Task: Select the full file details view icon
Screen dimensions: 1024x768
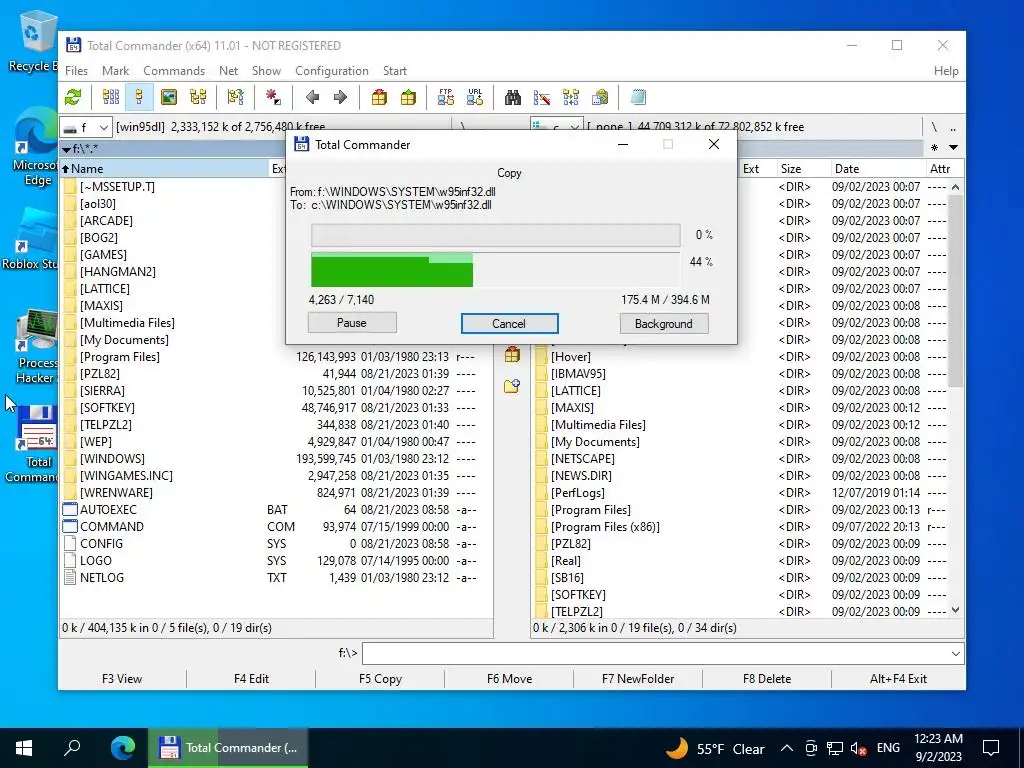Action: (x=139, y=97)
